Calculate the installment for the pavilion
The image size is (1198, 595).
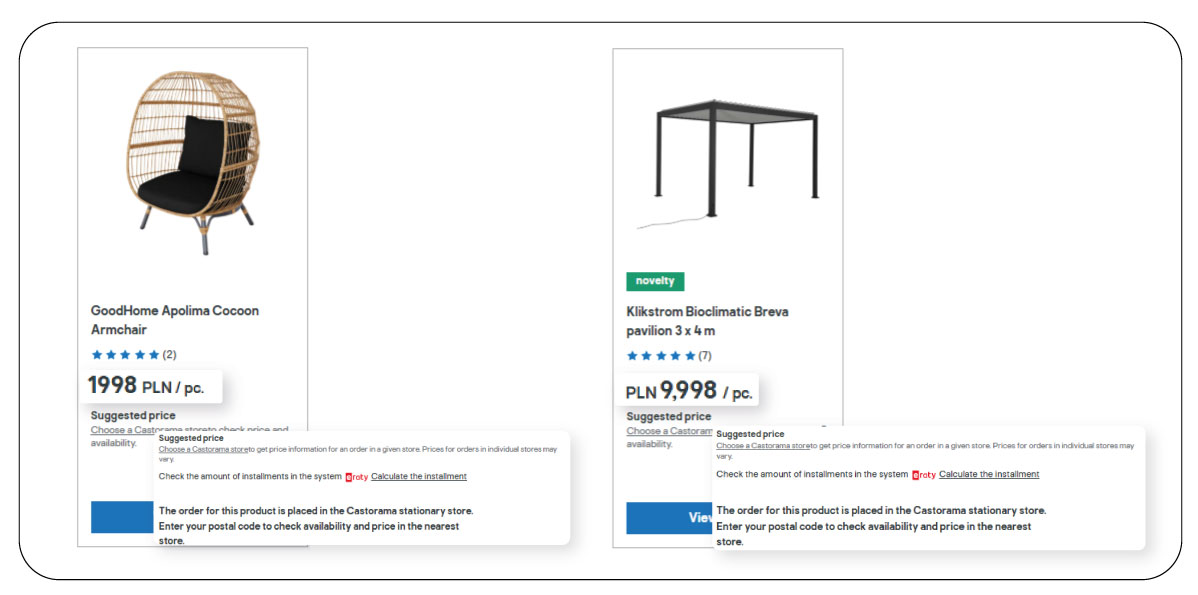[x=988, y=474]
